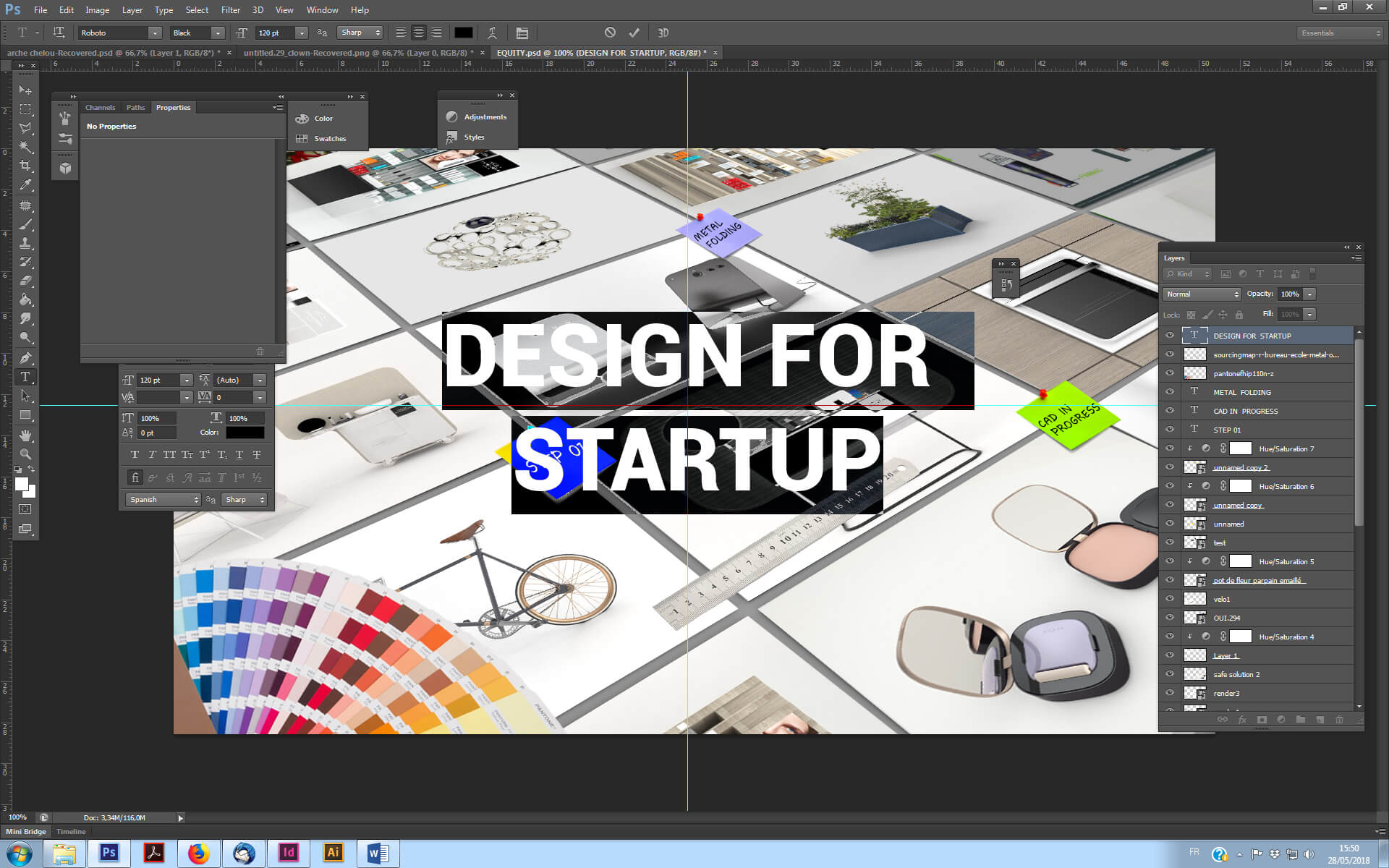Expand the Spanish language dropdown
This screenshot has width=1389, height=868.
point(163,500)
